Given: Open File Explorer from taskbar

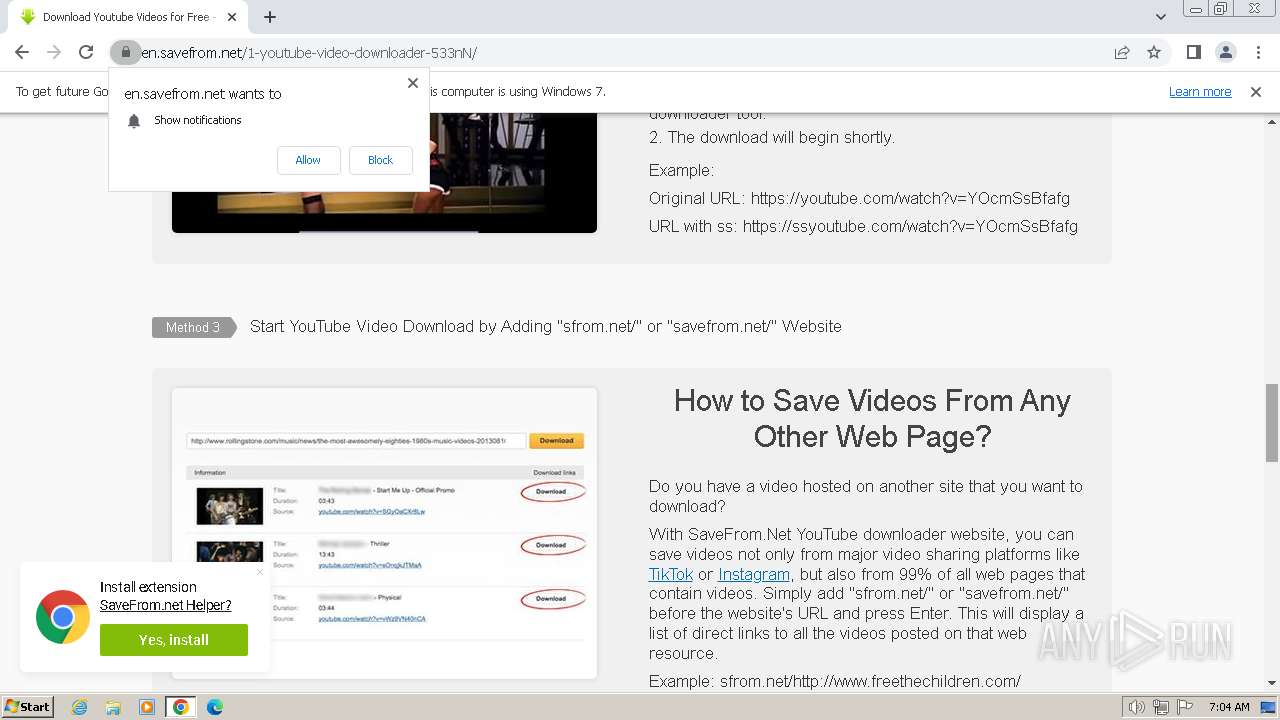Looking at the screenshot, I should click(x=113, y=707).
